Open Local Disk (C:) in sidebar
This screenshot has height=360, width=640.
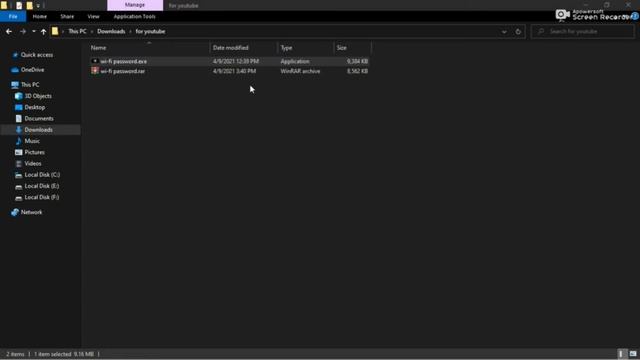pyautogui.click(x=42, y=175)
